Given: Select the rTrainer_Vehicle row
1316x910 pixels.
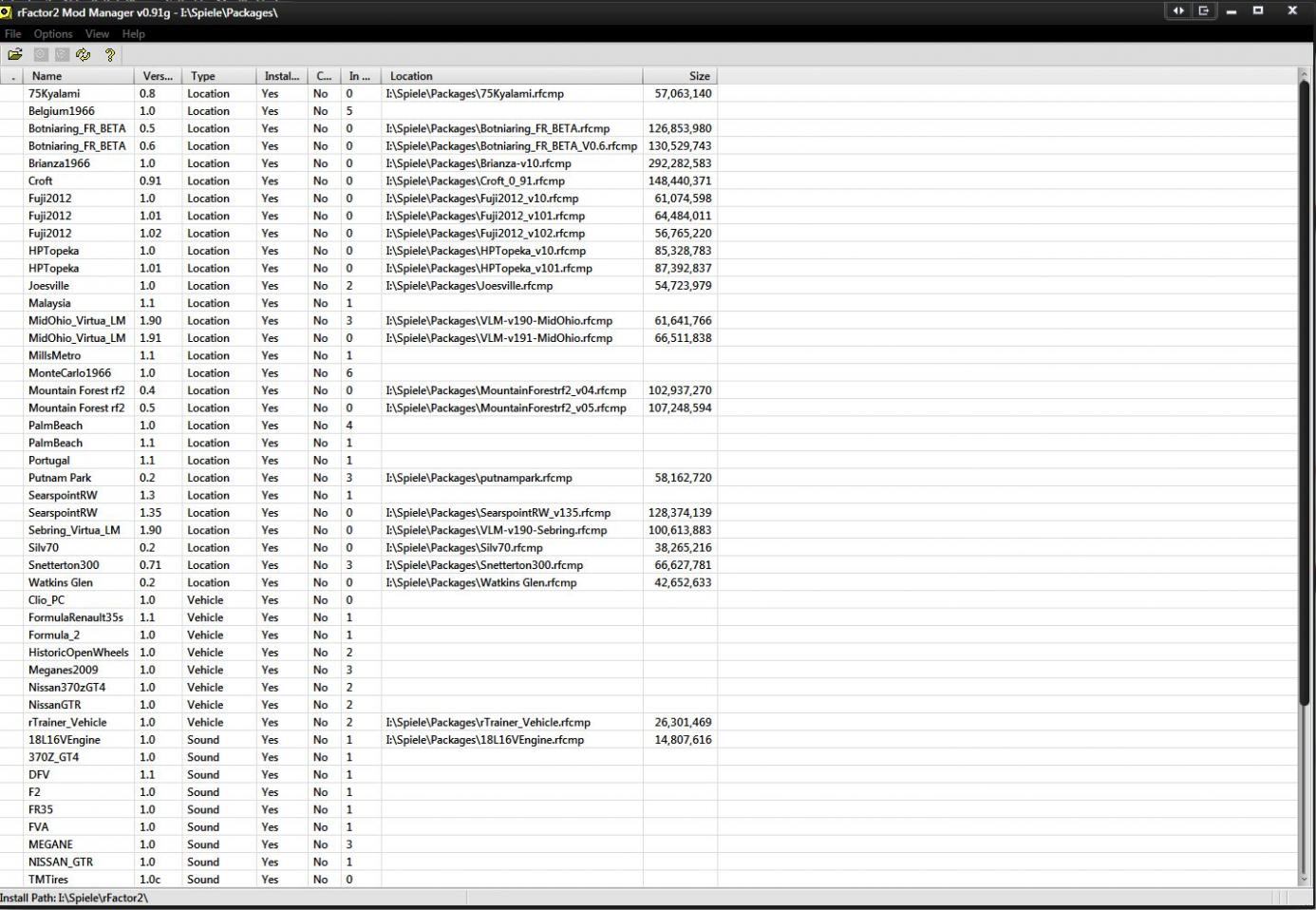Looking at the screenshot, I should 359,723.
